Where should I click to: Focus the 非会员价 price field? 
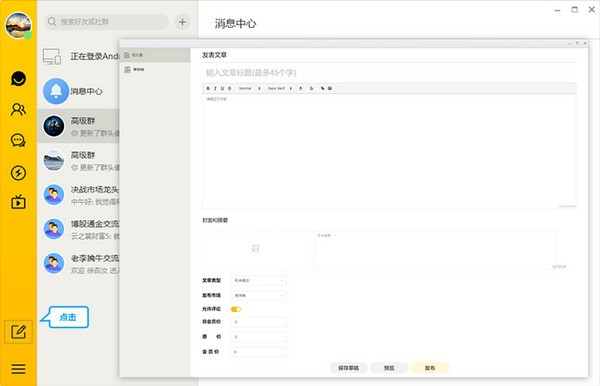pyautogui.click(x=258, y=322)
